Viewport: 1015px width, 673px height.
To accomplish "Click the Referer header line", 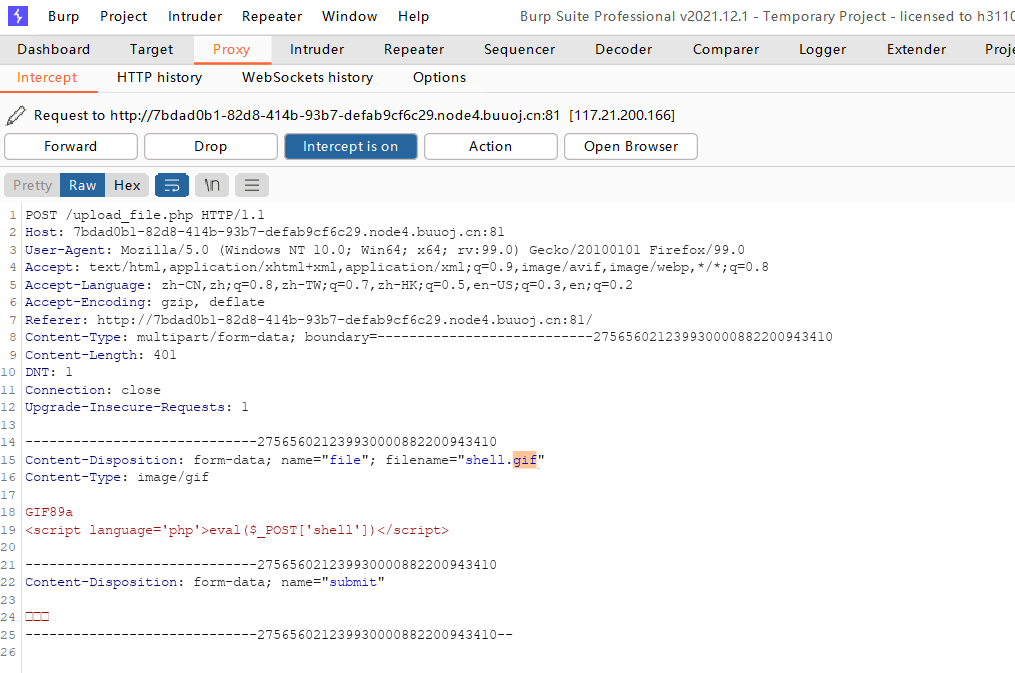I will click(309, 320).
